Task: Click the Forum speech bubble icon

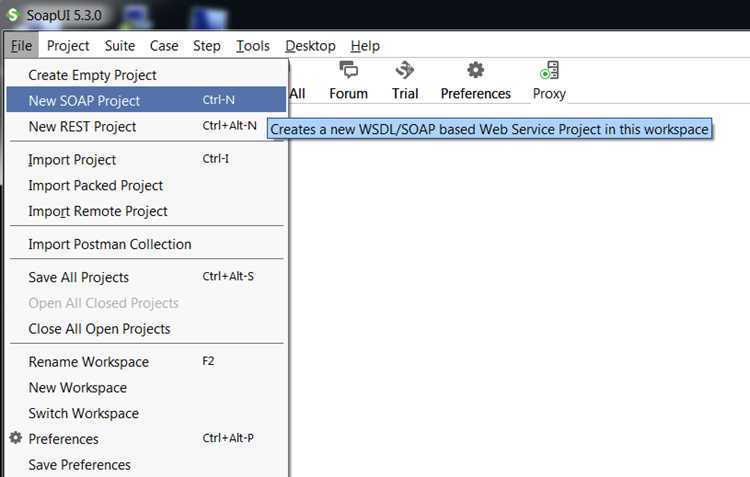Action: point(348,70)
